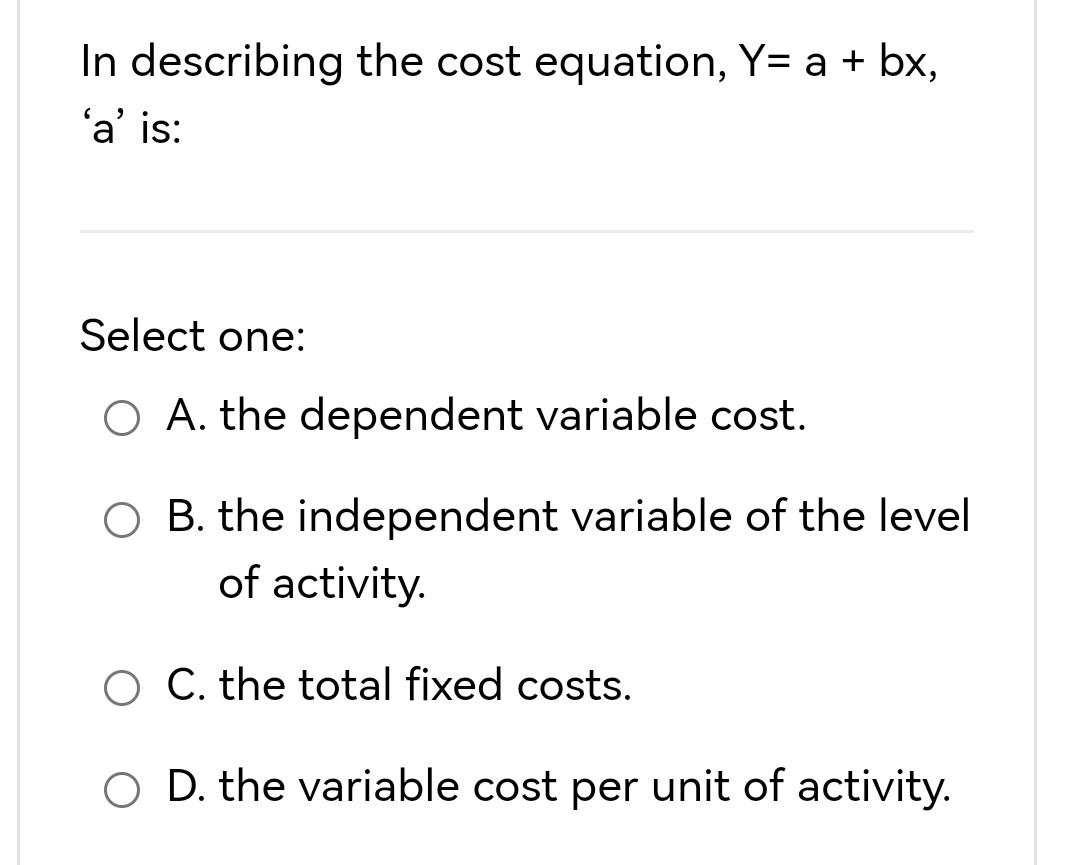
Task: Click option C 'the total fixed costs'
Action: tap(398, 686)
